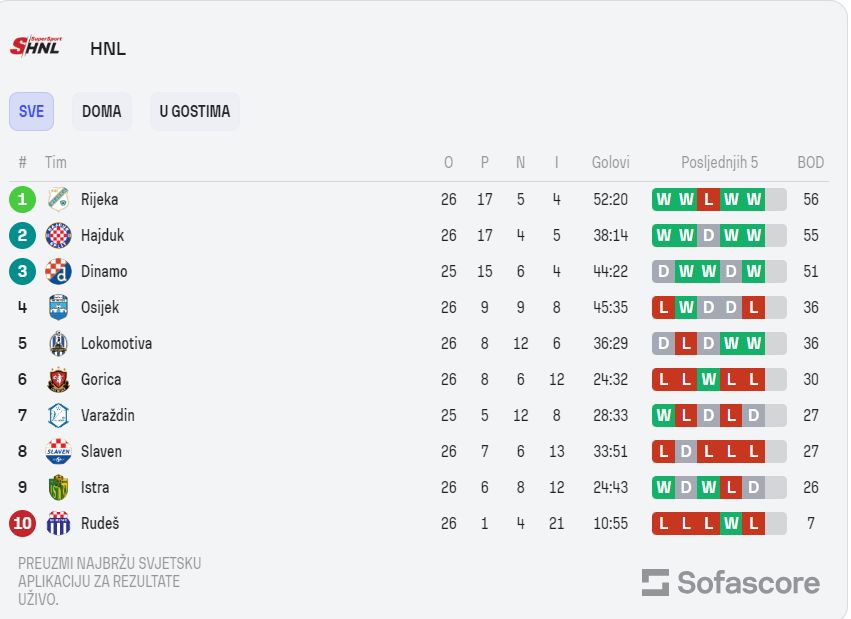Click Rudeš's green W form badge
Screen dimensions: 851x619
731,524
